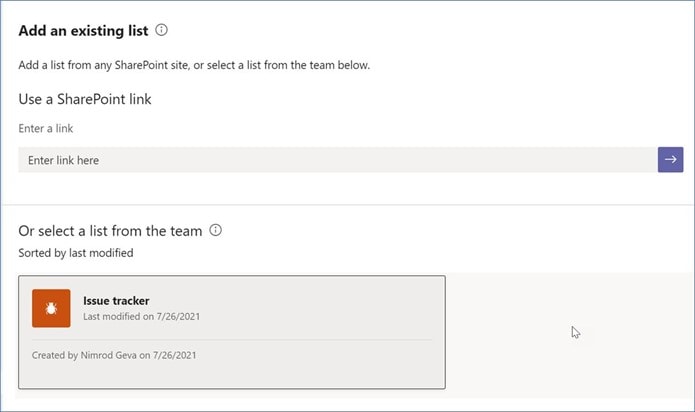Click the section divider below link field

348,204
